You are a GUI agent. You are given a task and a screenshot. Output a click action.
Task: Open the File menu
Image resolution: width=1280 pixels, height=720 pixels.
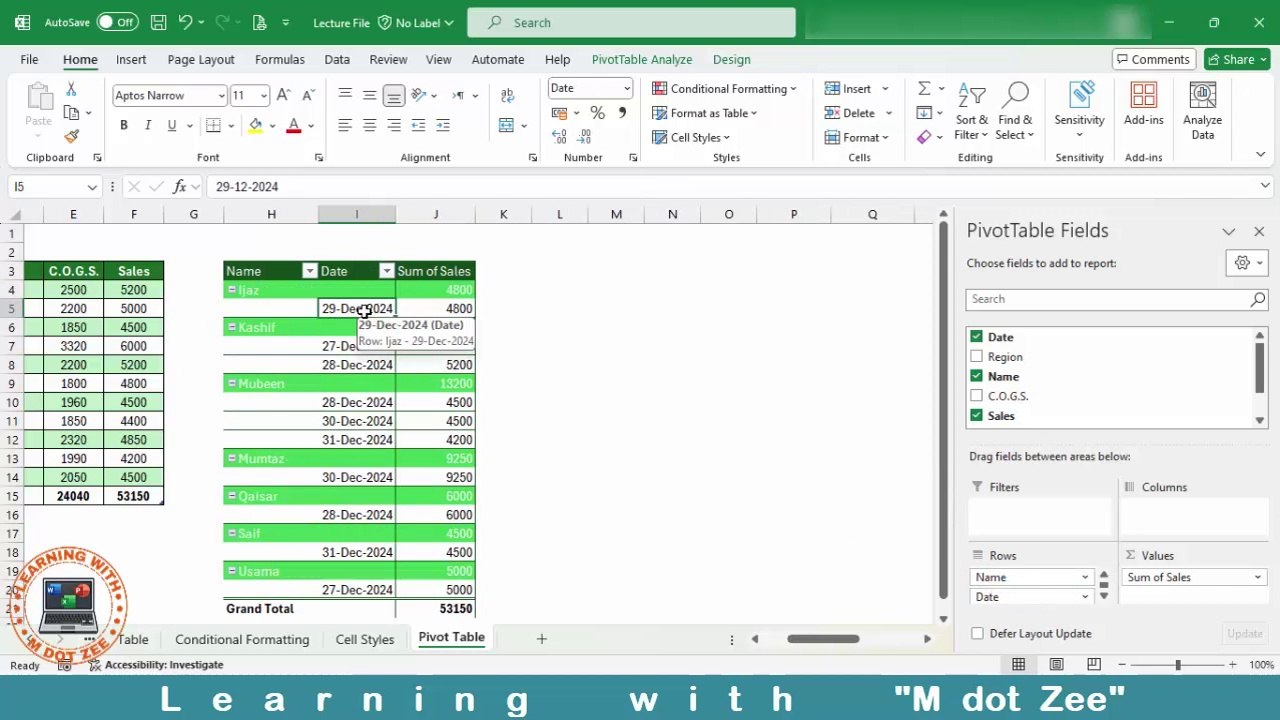tap(29, 60)
